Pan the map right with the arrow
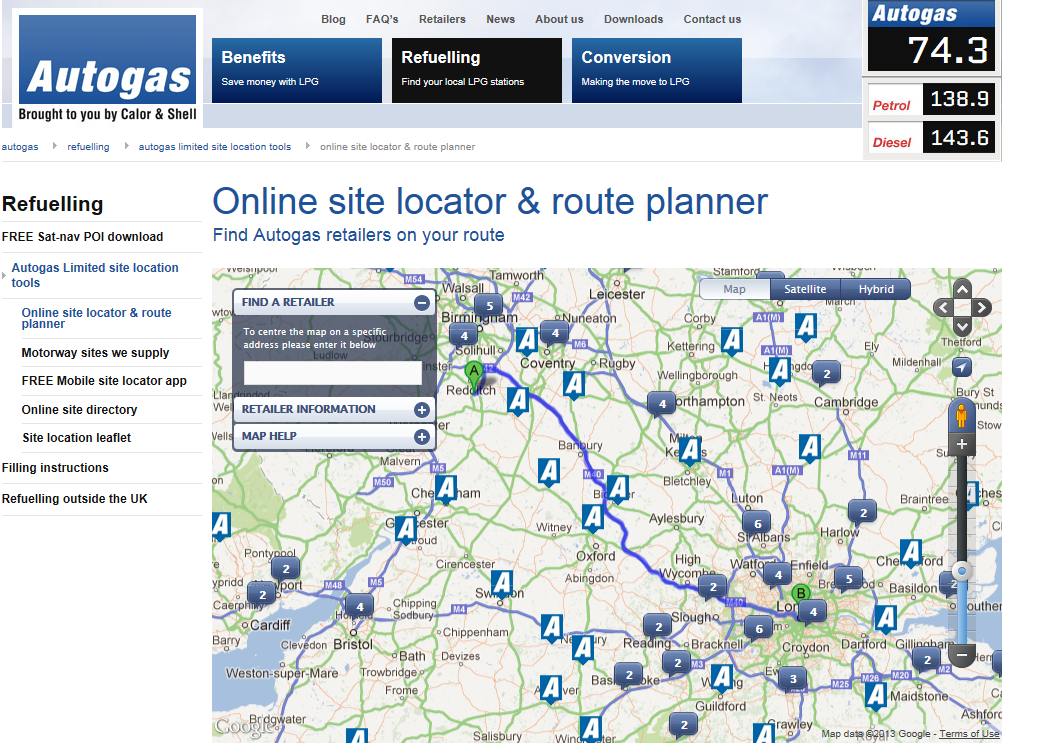 (981, 308)
